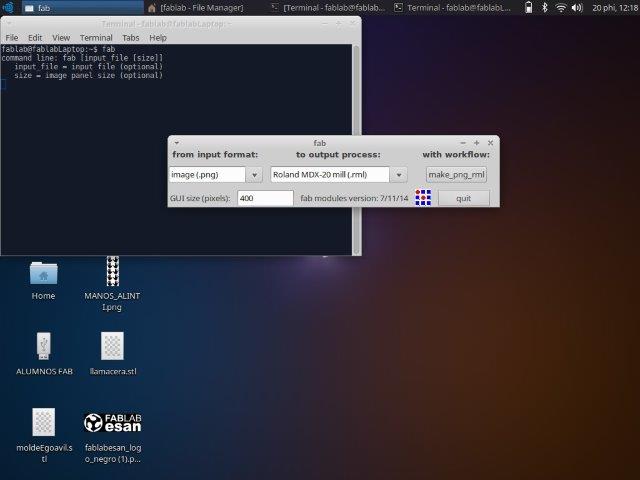Open the View menu in Terminal

[61, 38]
